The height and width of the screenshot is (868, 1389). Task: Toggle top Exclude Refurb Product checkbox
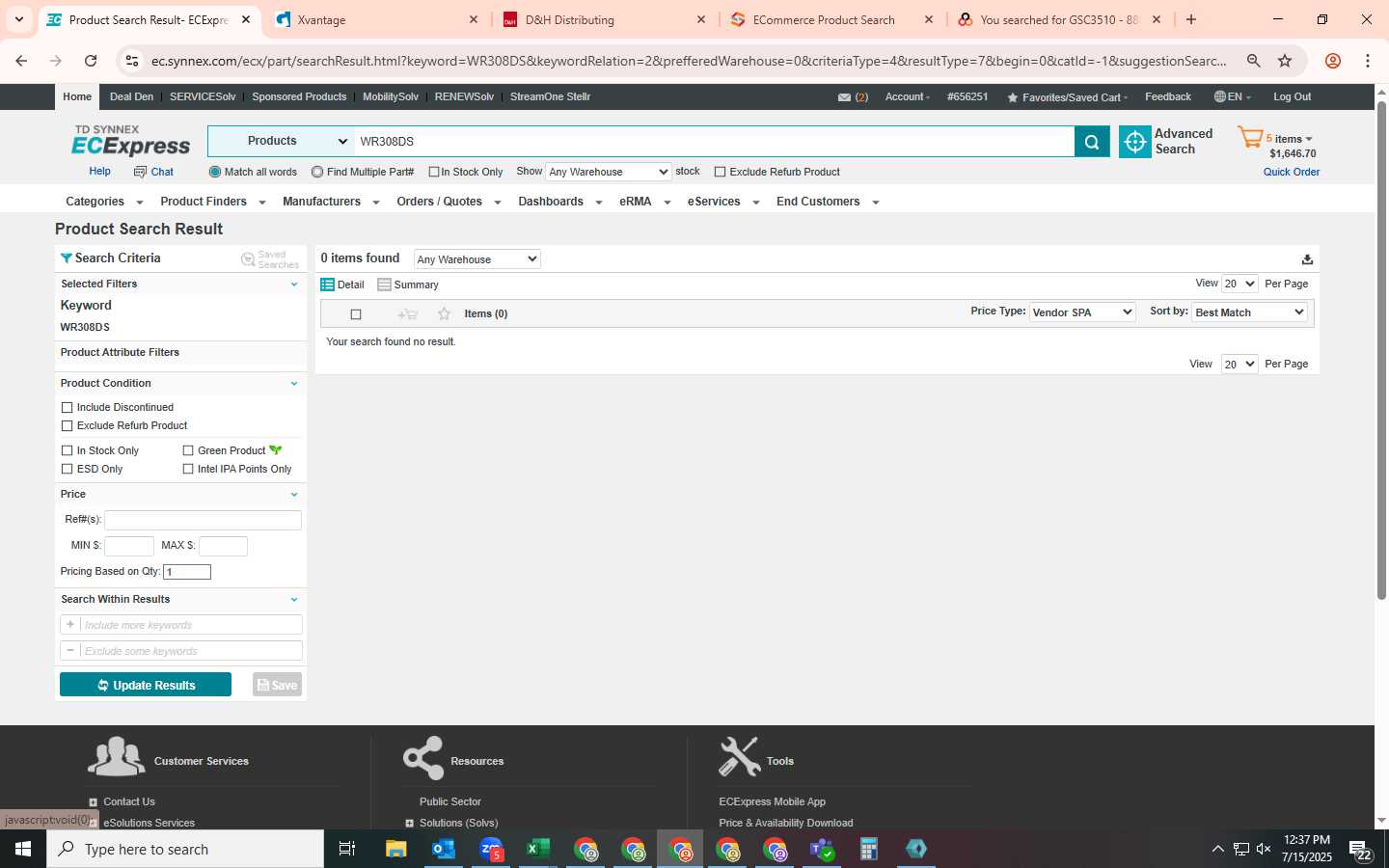720,172
